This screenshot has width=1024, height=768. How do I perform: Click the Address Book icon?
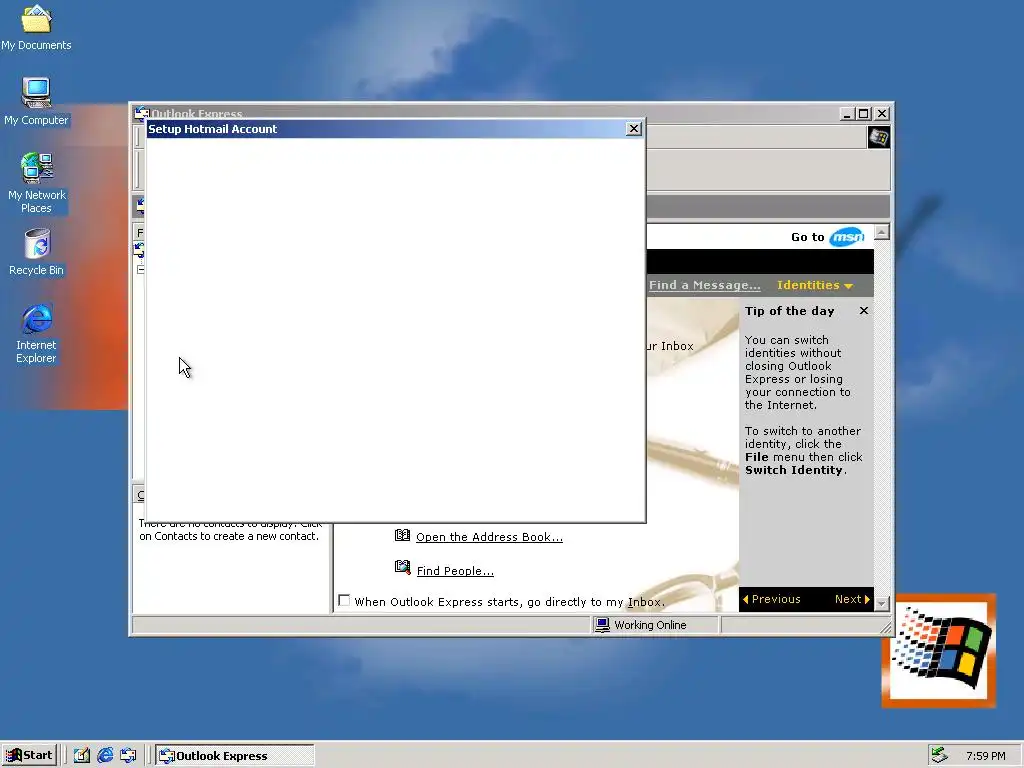tap(402, 536)
